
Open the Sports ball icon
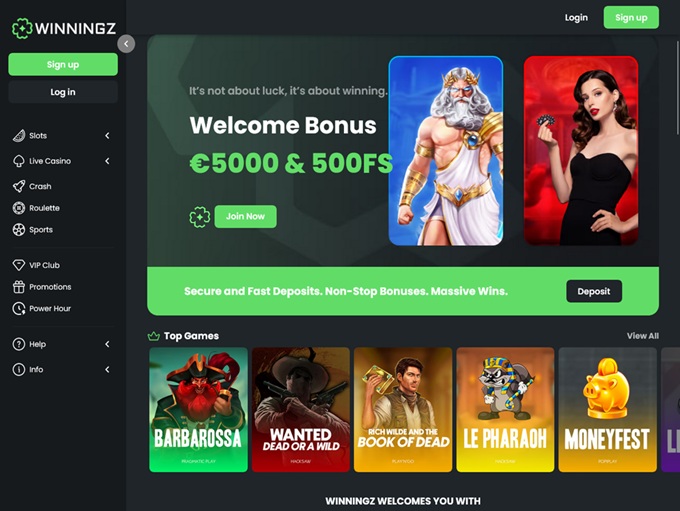pos(19,229)
